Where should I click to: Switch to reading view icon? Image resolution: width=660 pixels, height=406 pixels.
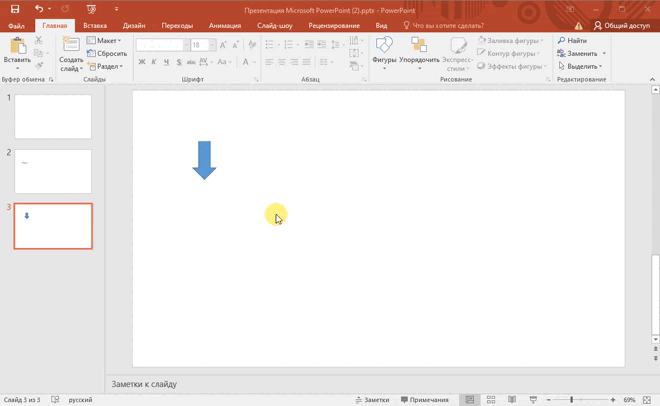512,400
